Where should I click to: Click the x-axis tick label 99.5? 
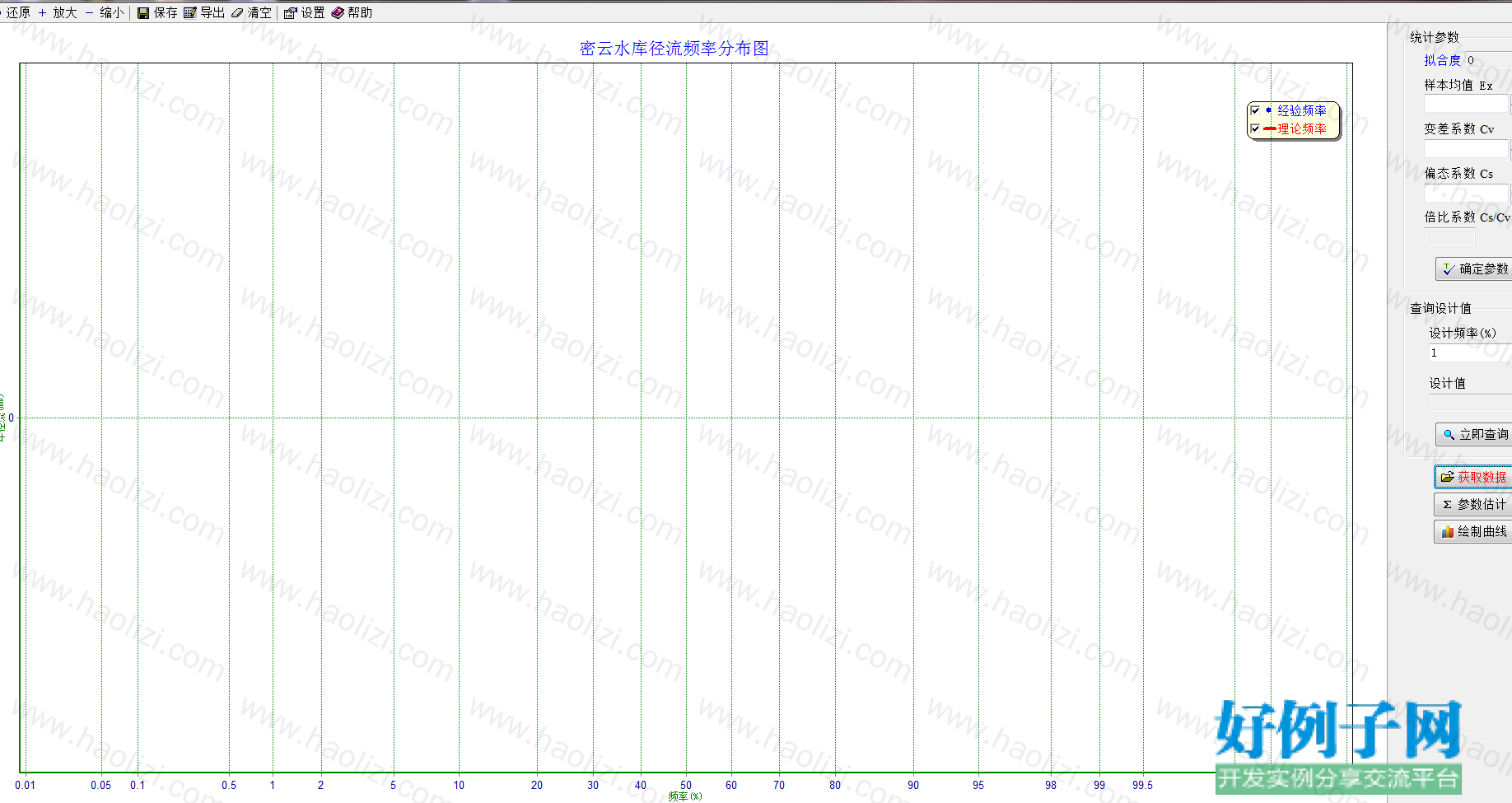point(1142,785)
